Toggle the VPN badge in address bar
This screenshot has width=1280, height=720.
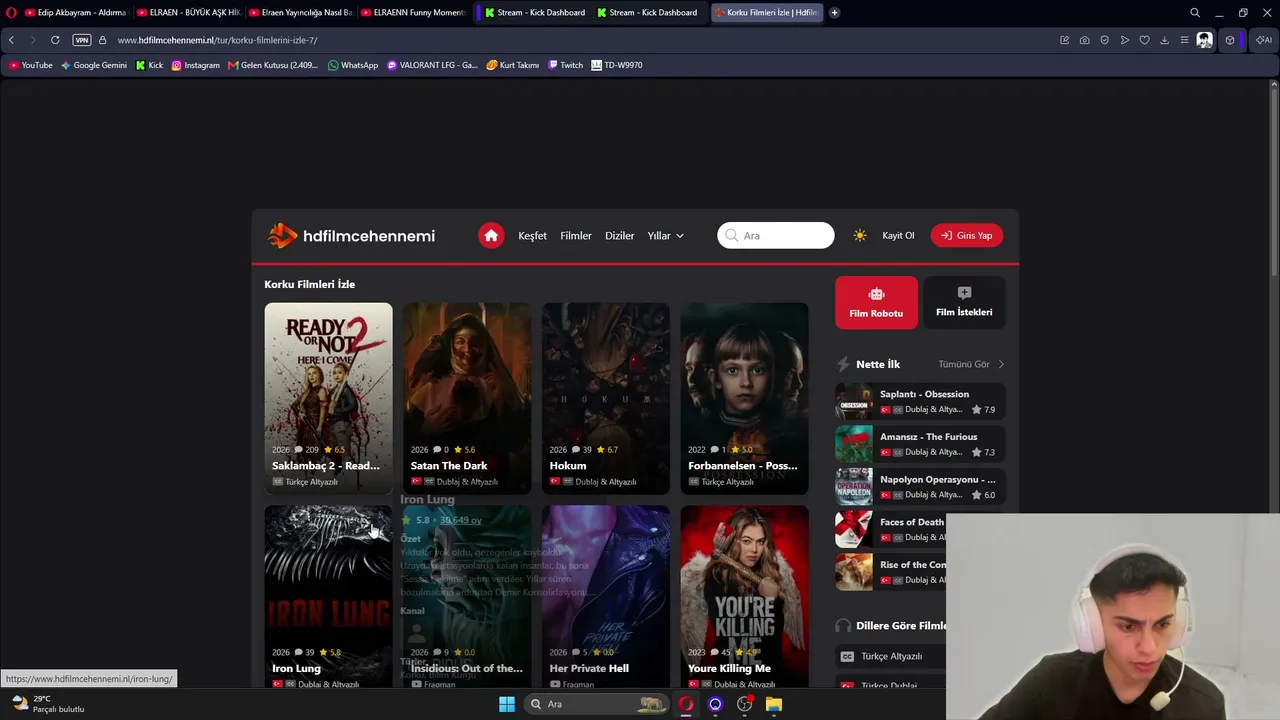pyautogui.click(x=82, y=40)
